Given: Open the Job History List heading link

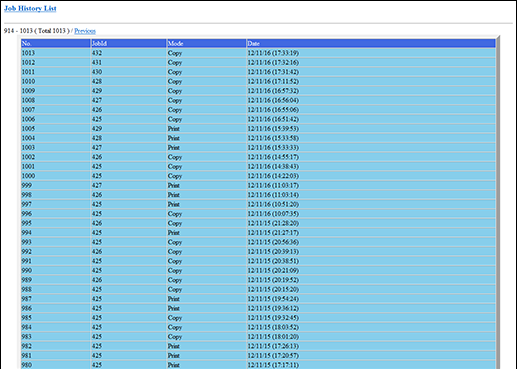Looking at the screenshot, I should [x=30, y=8].
